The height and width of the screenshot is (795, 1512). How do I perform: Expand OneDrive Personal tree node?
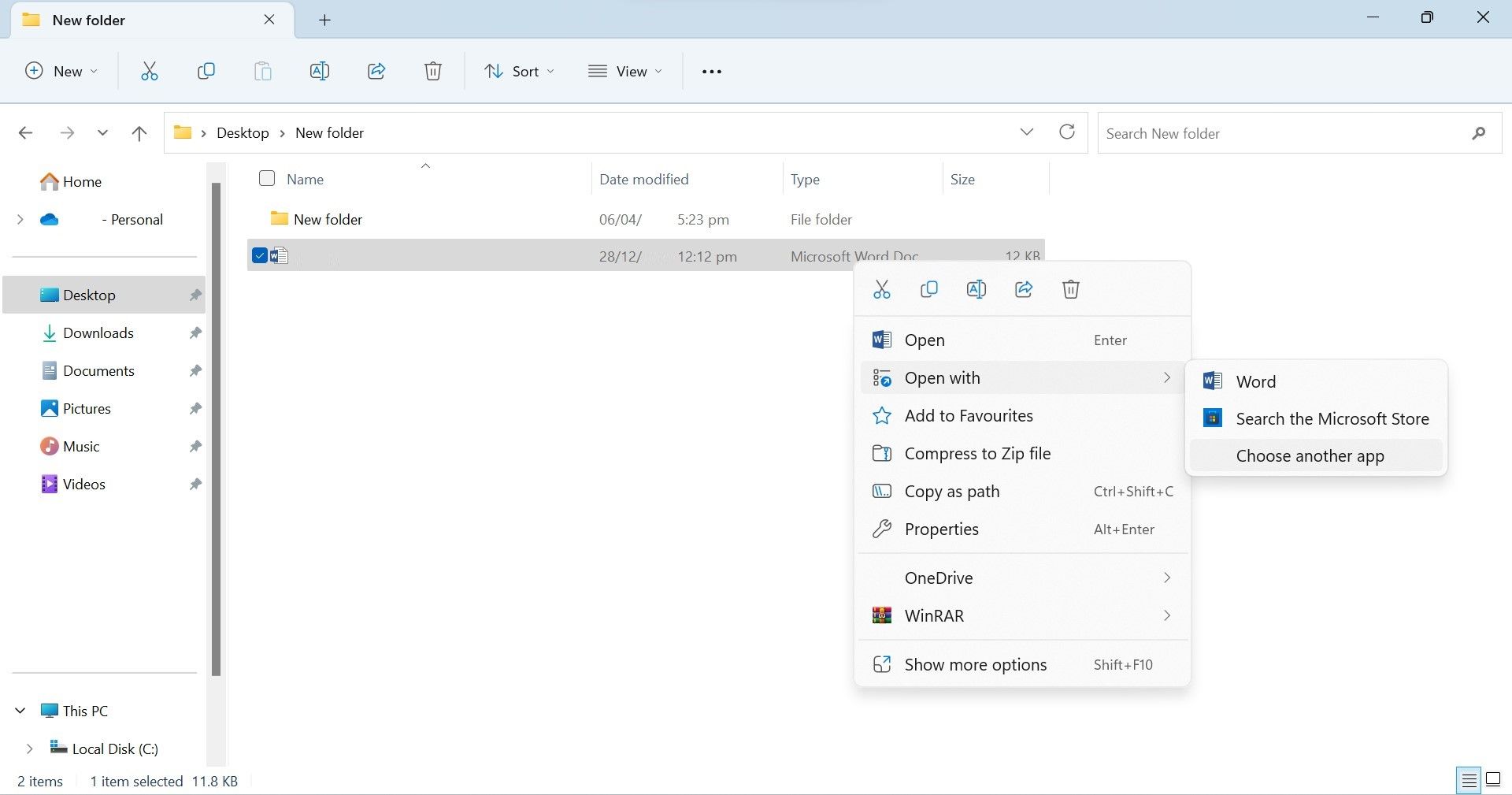tap(20, 220)
